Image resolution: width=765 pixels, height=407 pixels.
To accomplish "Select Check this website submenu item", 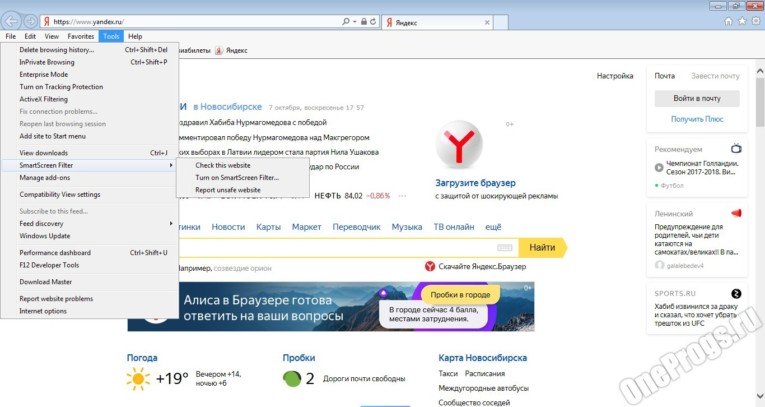I will point(243,165).
